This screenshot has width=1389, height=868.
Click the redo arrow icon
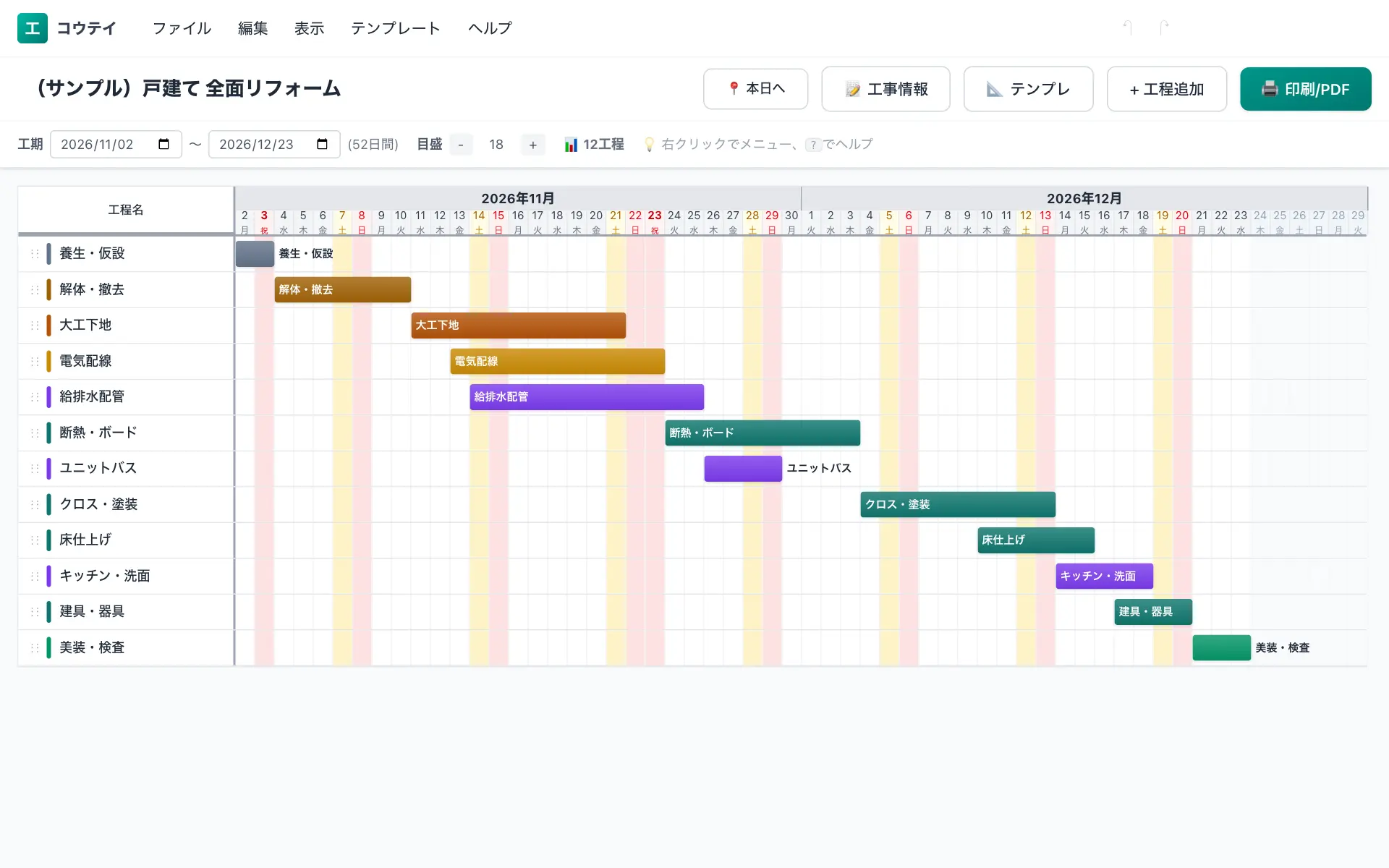1164,27
